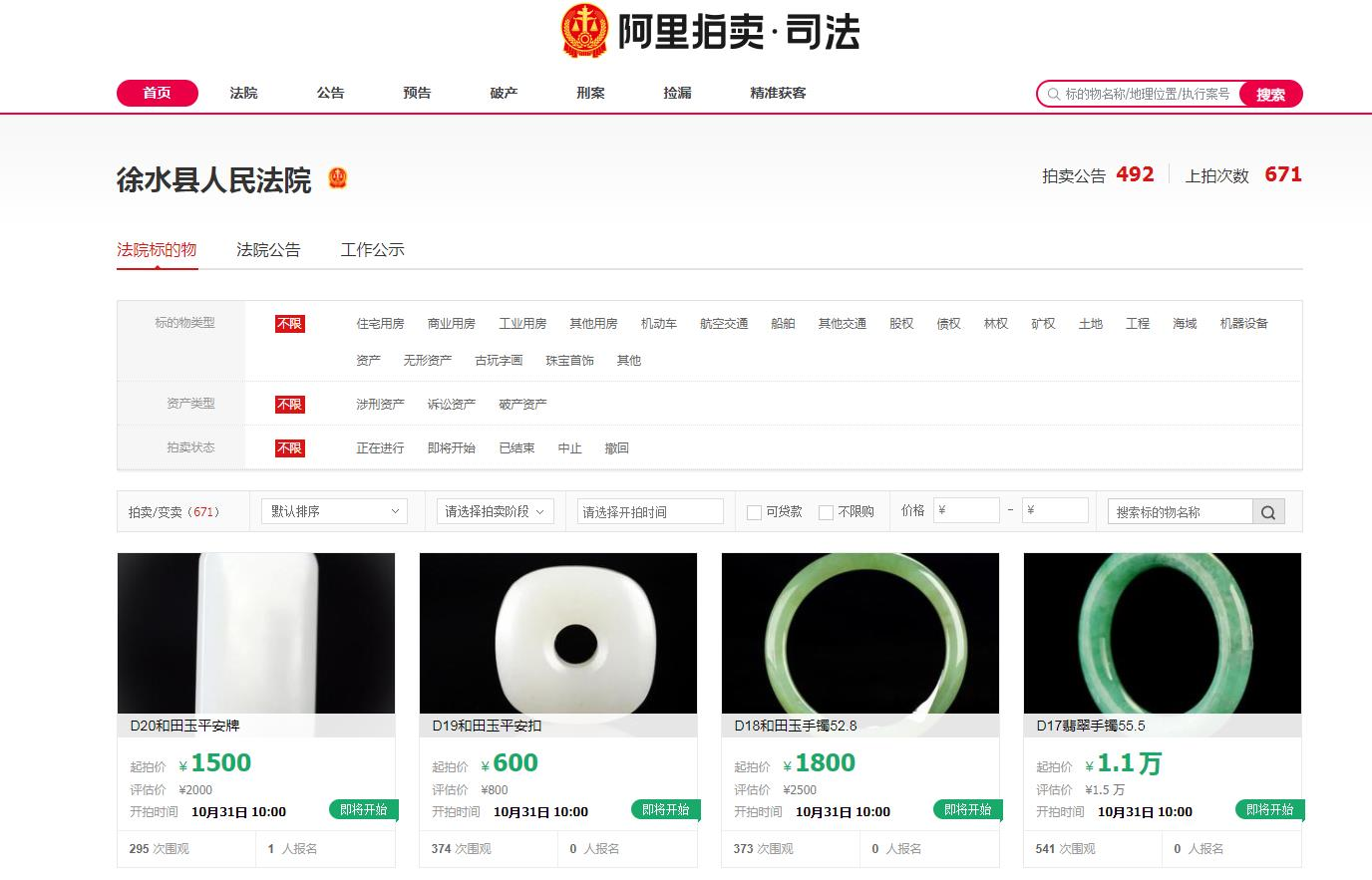
Task: Filter by 林权
Action: [996, 324]
